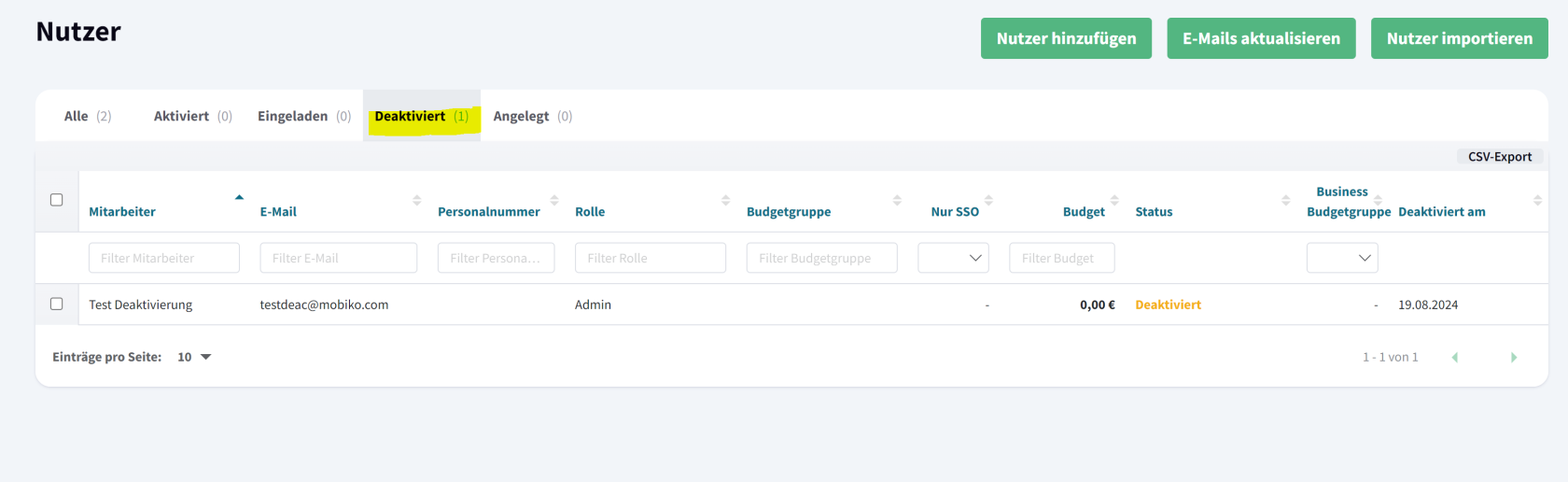Go to previous page arrow
Screen dimensions: 1568x482
(1454, 358)
